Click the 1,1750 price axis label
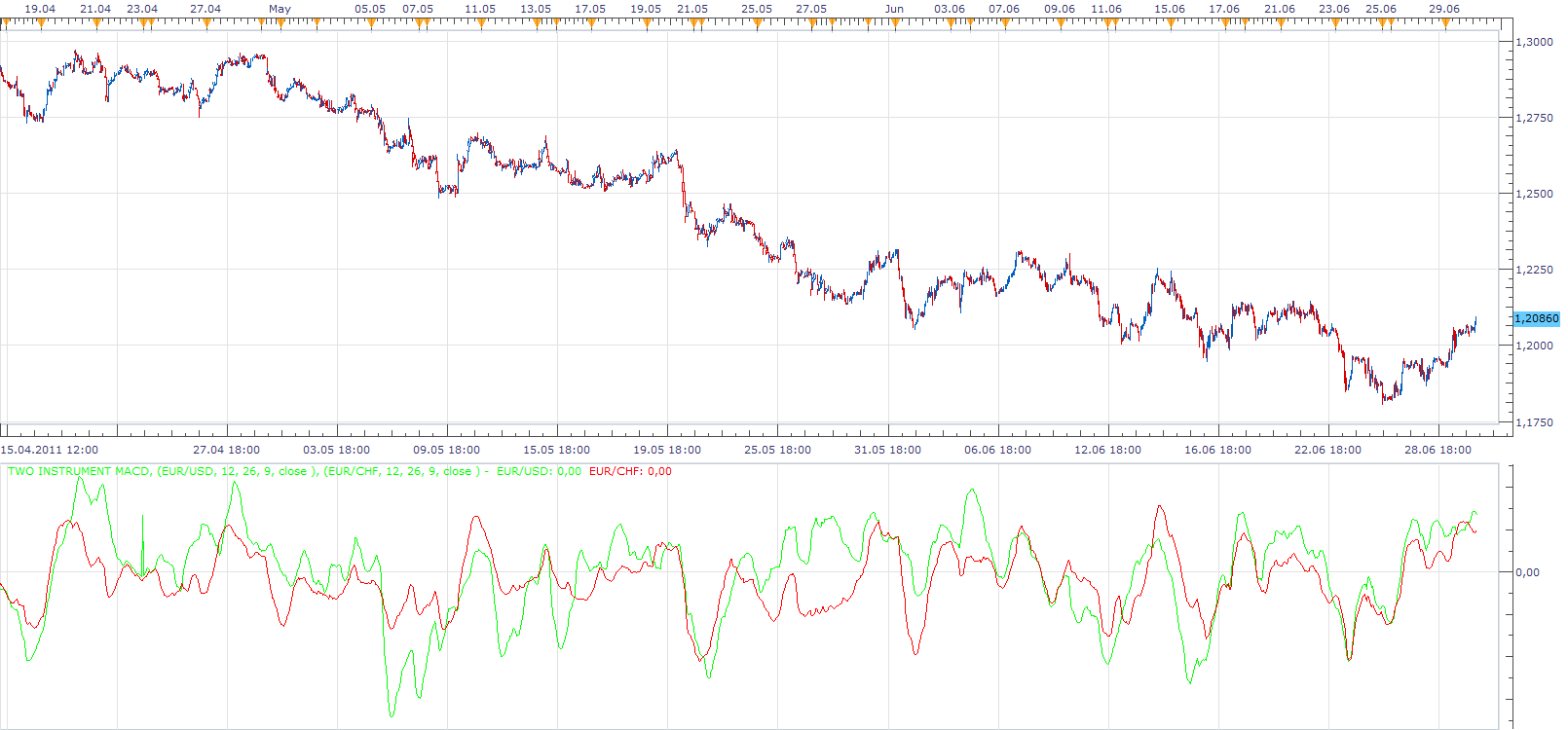 1535,422
